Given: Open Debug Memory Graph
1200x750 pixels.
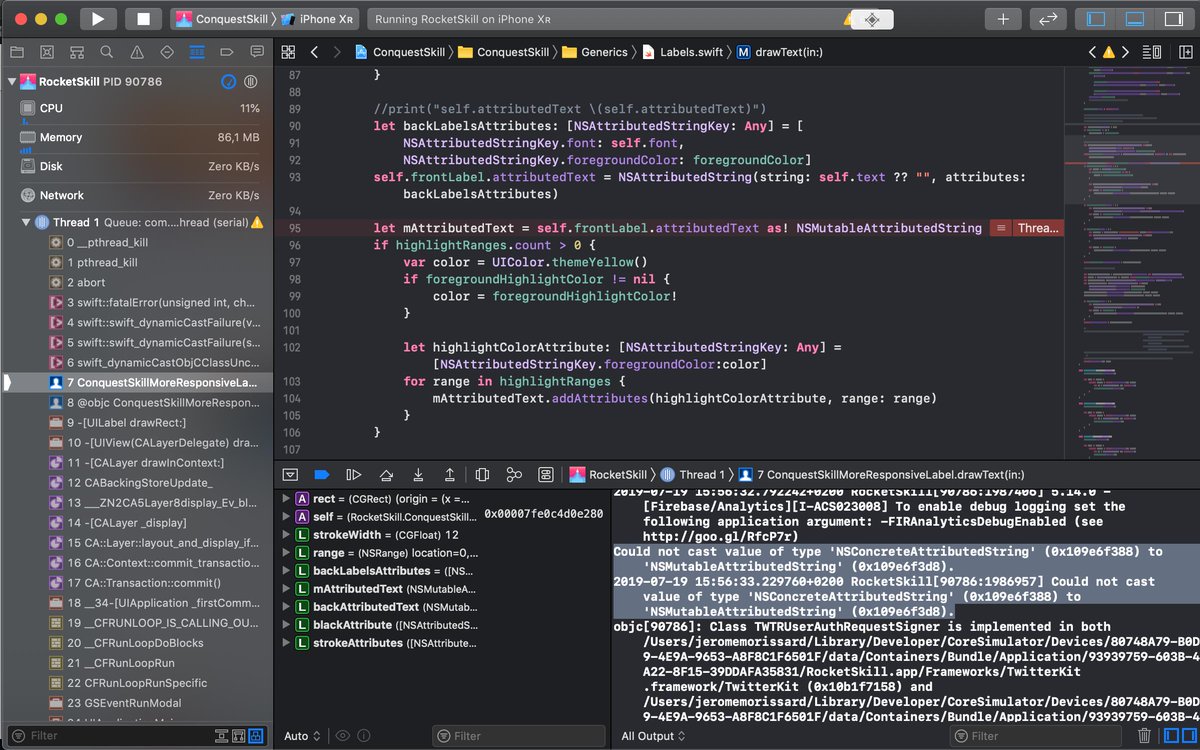Looking at the screenshot, I should point(514,474).
